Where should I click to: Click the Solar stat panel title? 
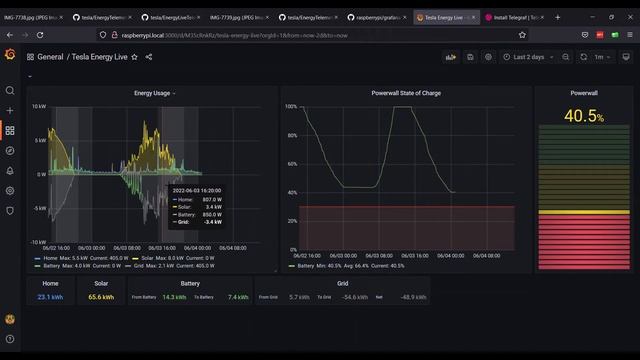tap(101, 283)
